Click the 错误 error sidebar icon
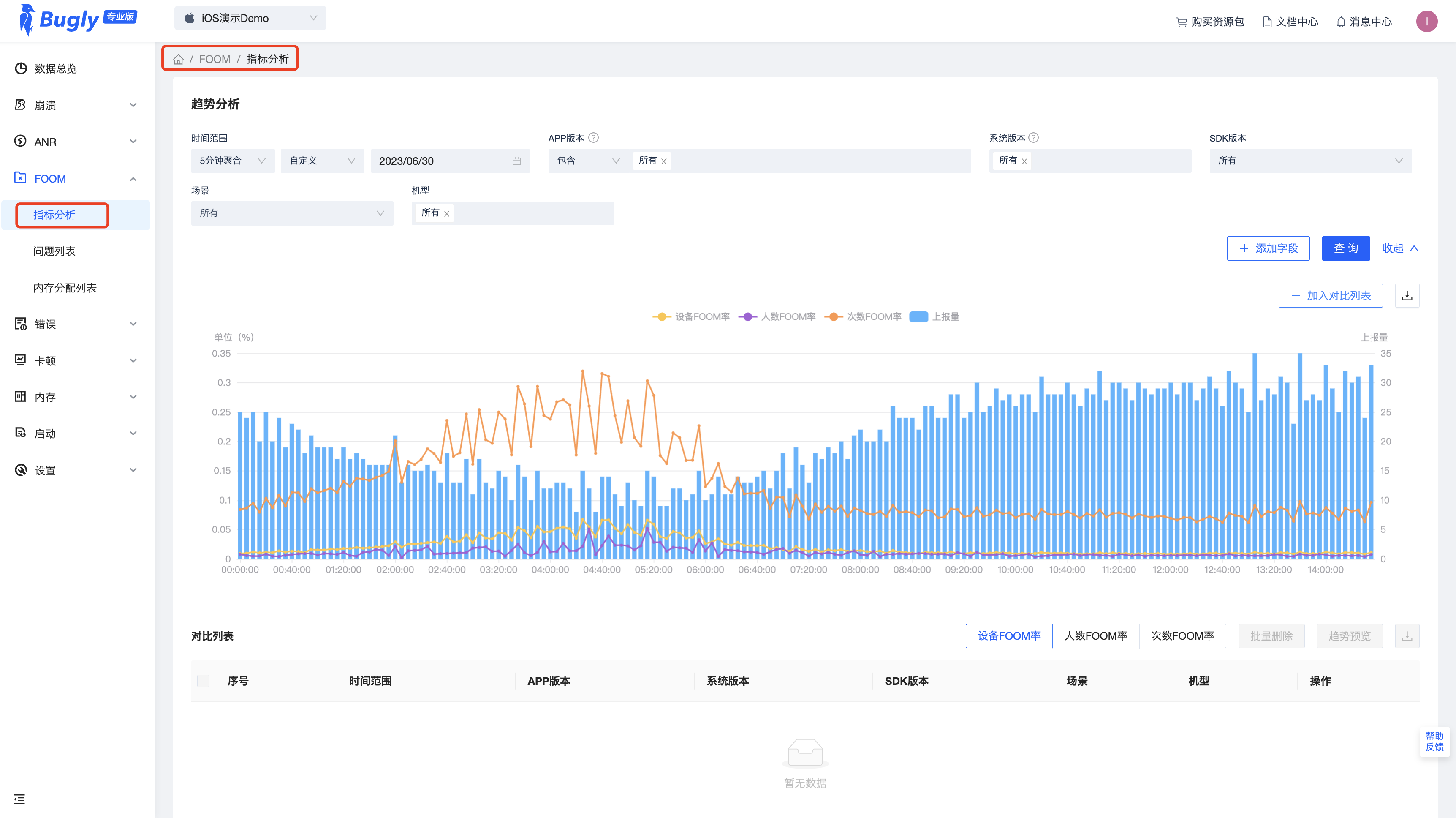Image resolution: width=1456 pixels, height=818 pixels. pos(21,324)
